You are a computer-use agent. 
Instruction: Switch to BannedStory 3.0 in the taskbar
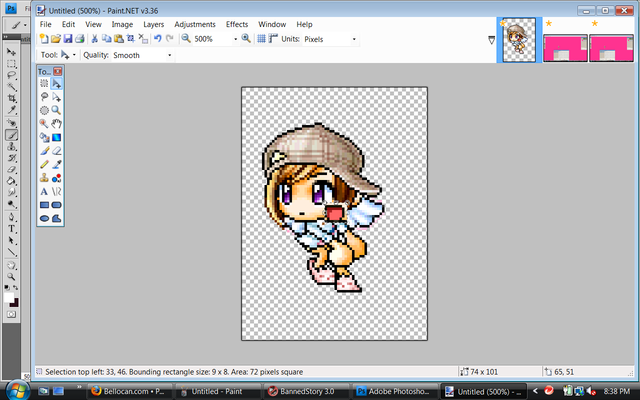(306, 391)
